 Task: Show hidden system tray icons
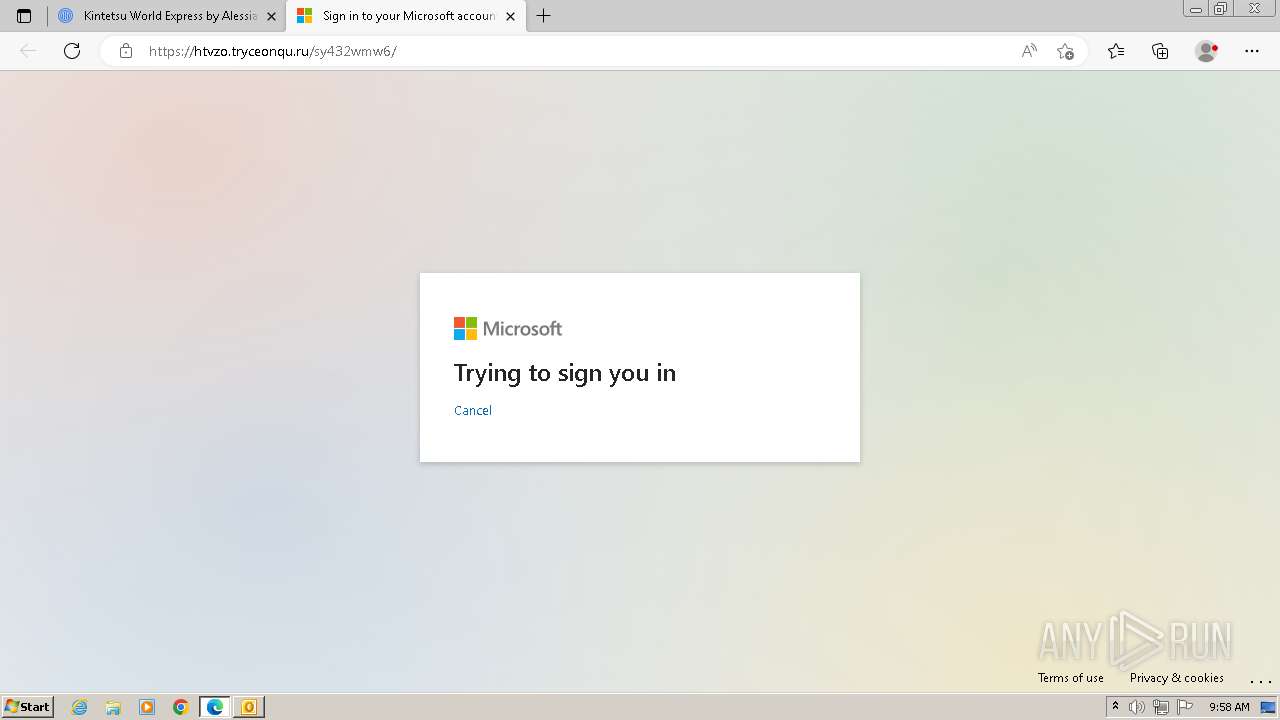point(1115,707)
